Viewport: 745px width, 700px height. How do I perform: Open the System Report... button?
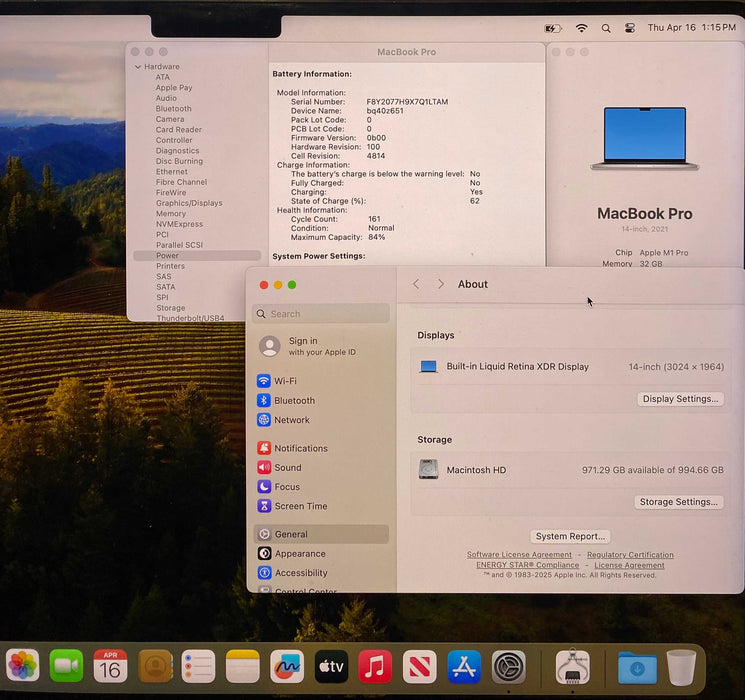(570, 536)
